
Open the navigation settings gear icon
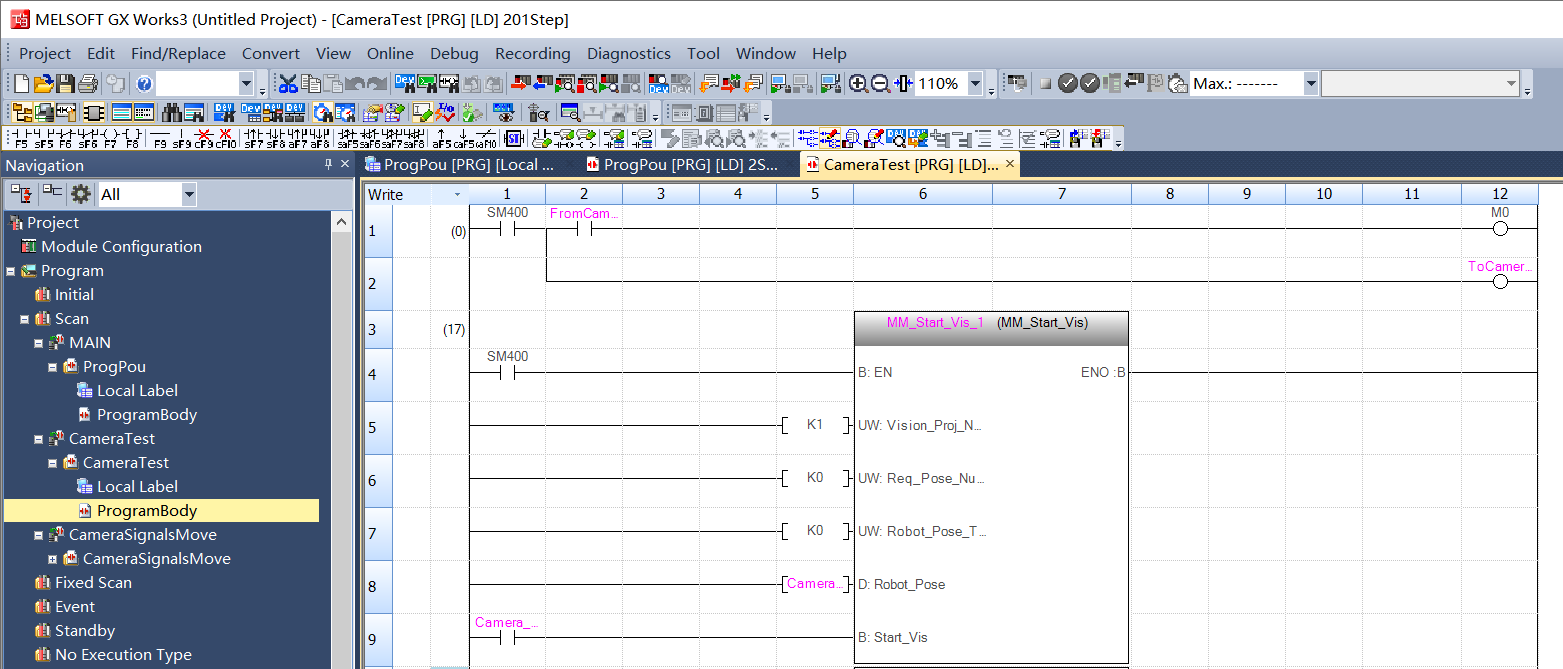click(81, 194)
